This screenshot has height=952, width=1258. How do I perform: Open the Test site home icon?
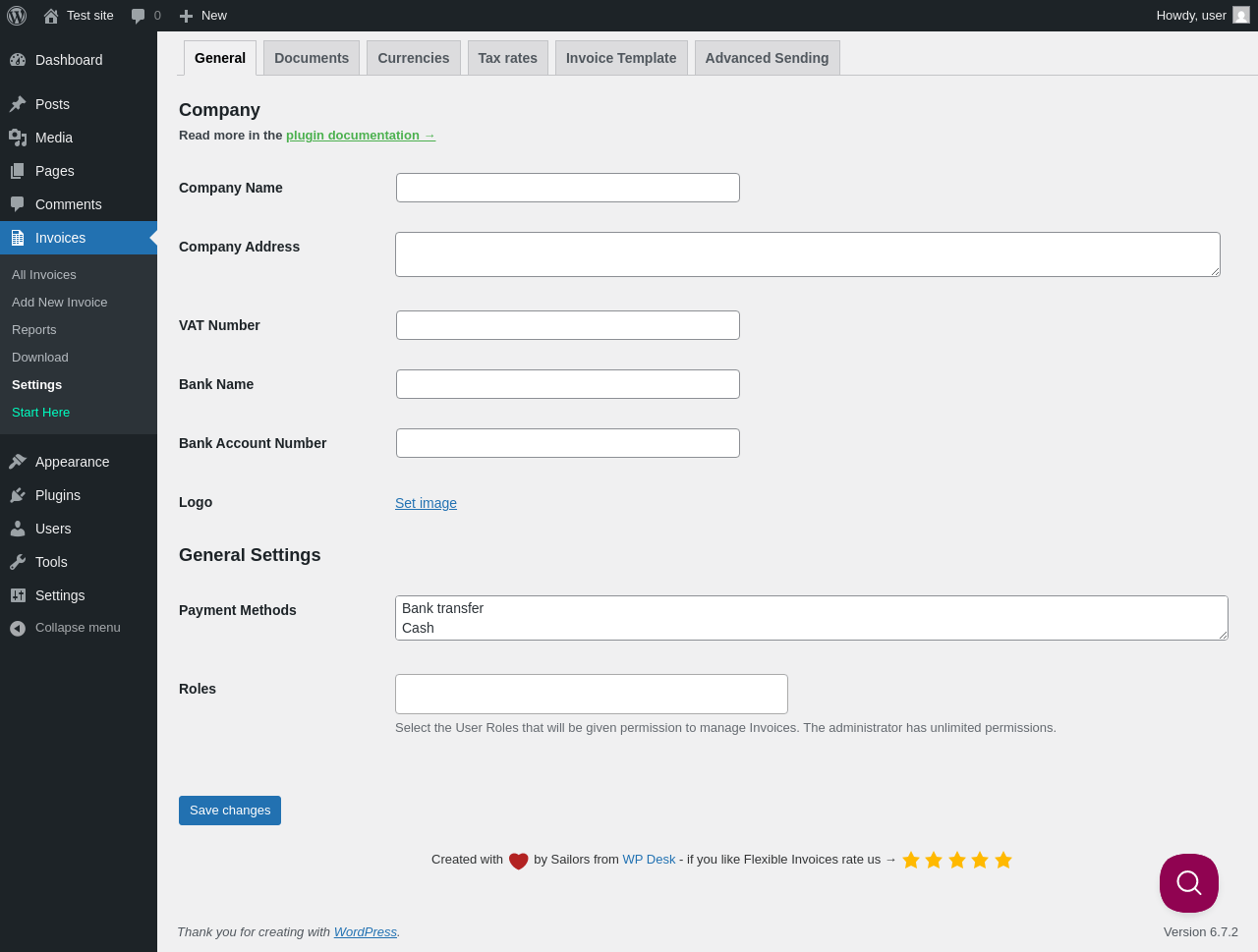[51, 16]
